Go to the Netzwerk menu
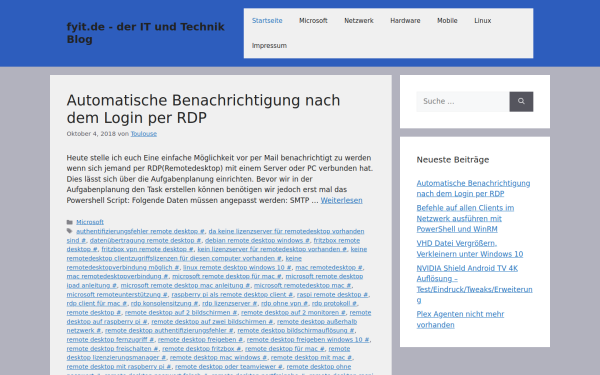 coord(359,21)
